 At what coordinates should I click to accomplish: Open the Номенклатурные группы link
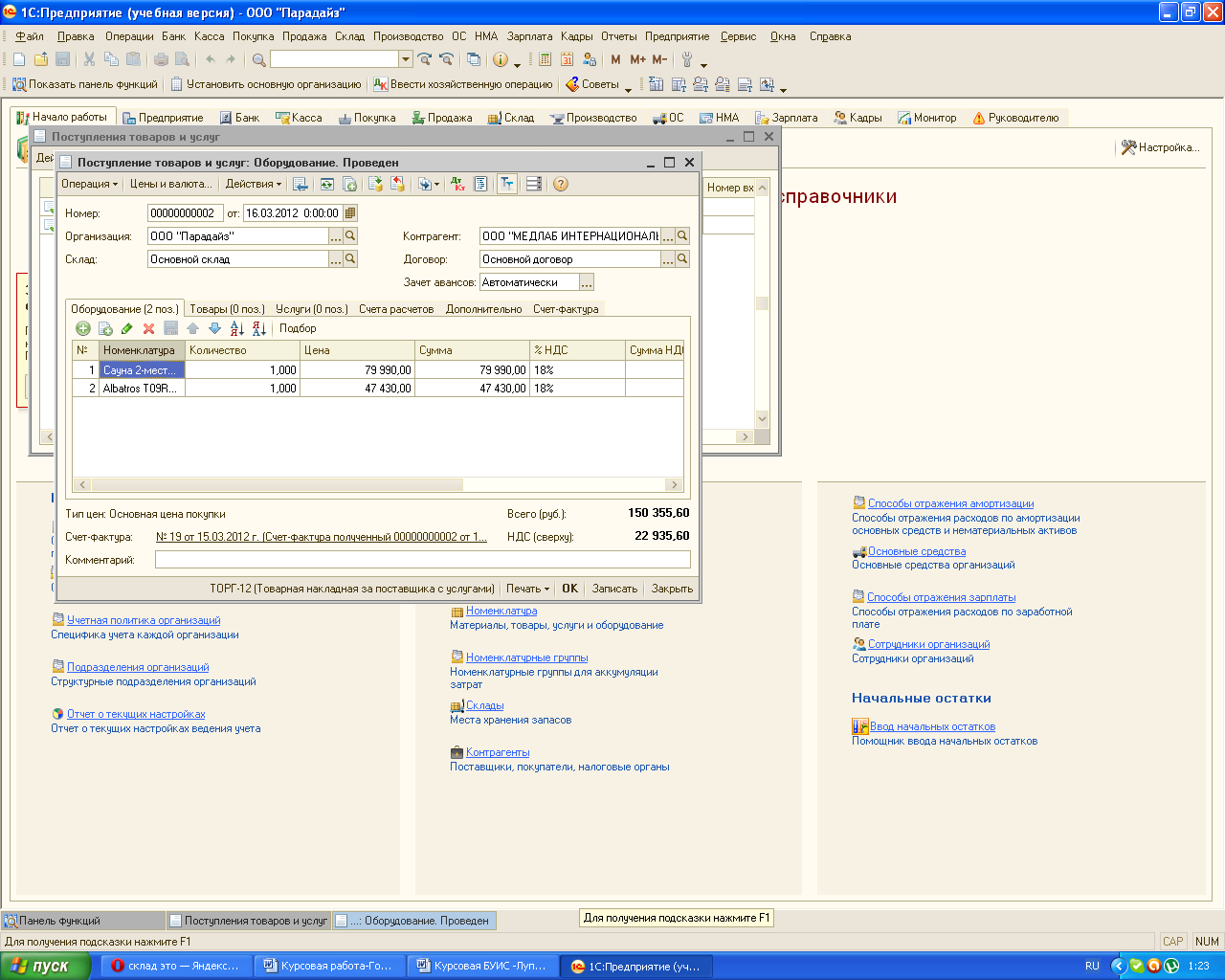(526, 657)
